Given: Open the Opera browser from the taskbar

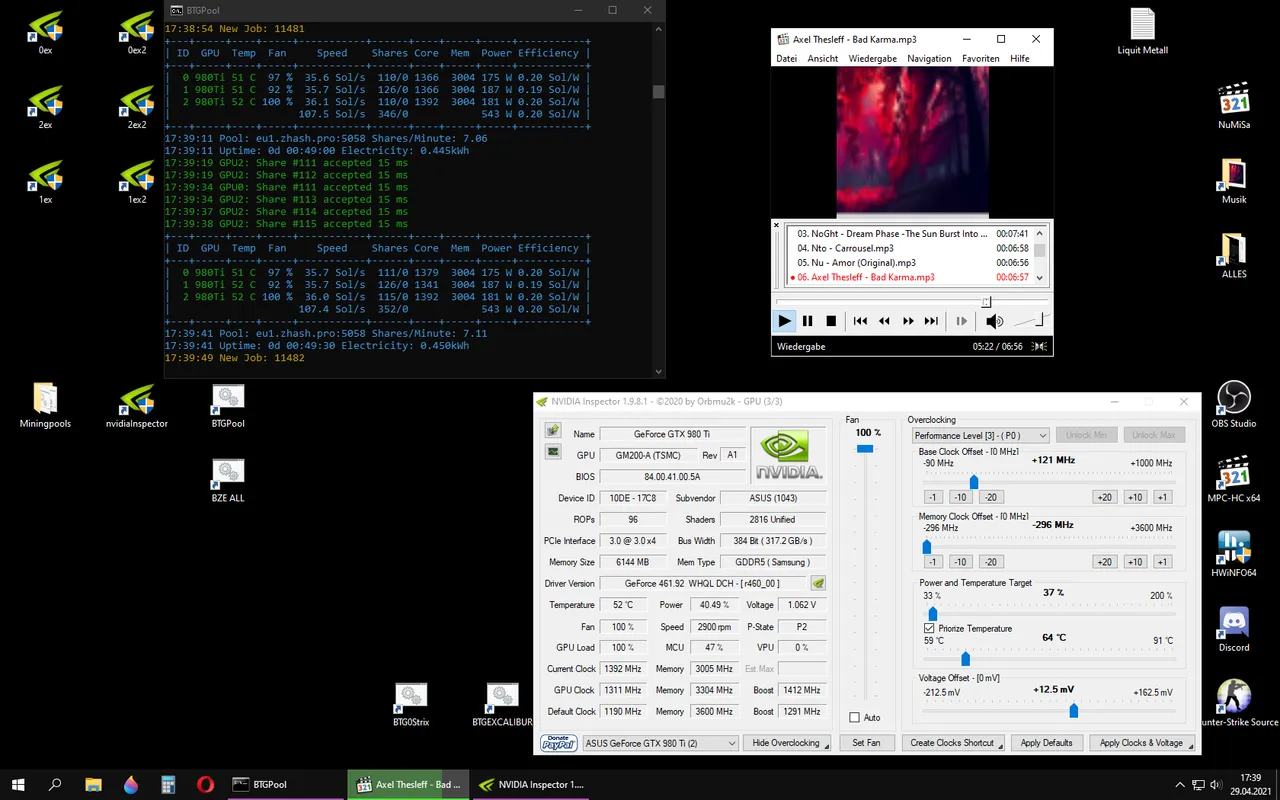Looking at the screenshot, I should pos(205,785).
